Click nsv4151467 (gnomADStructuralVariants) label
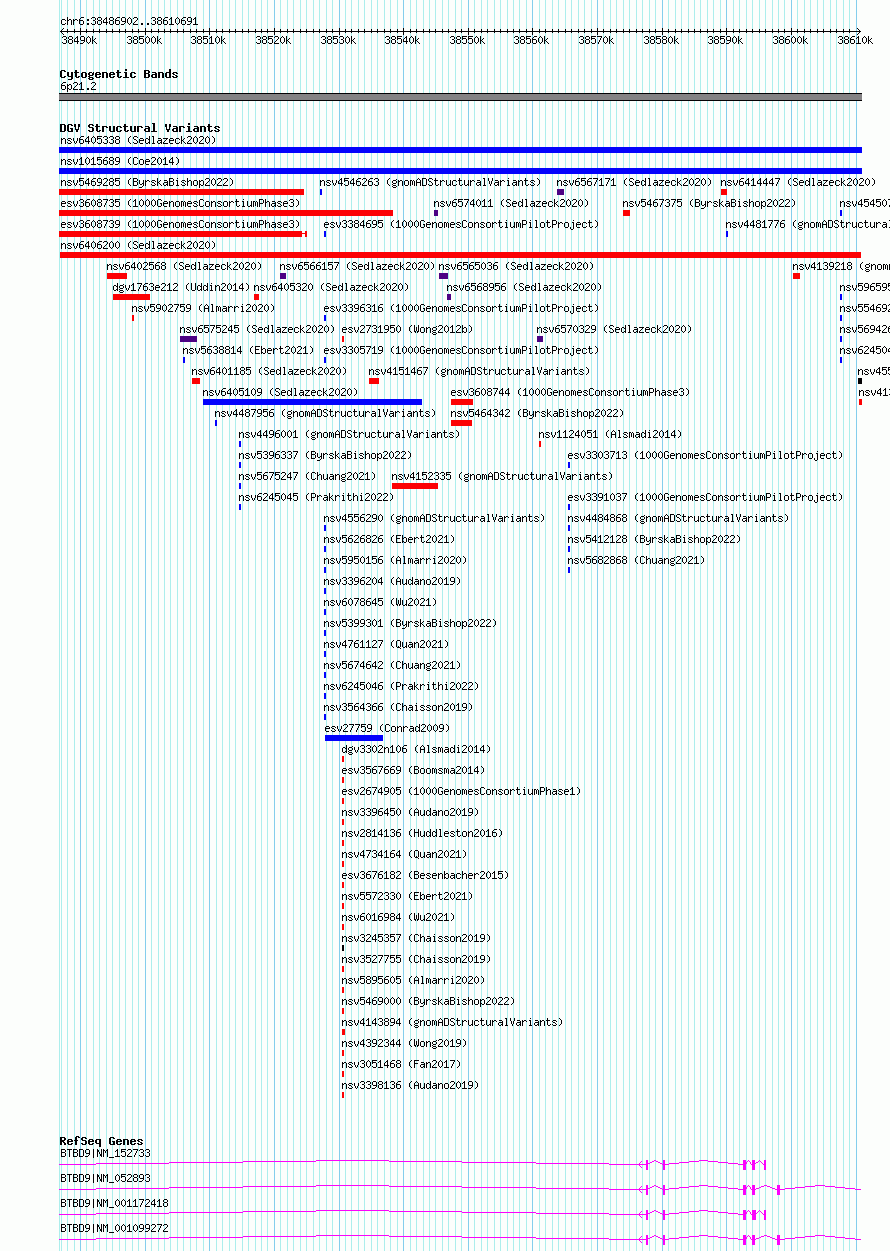 click(479, 372)
